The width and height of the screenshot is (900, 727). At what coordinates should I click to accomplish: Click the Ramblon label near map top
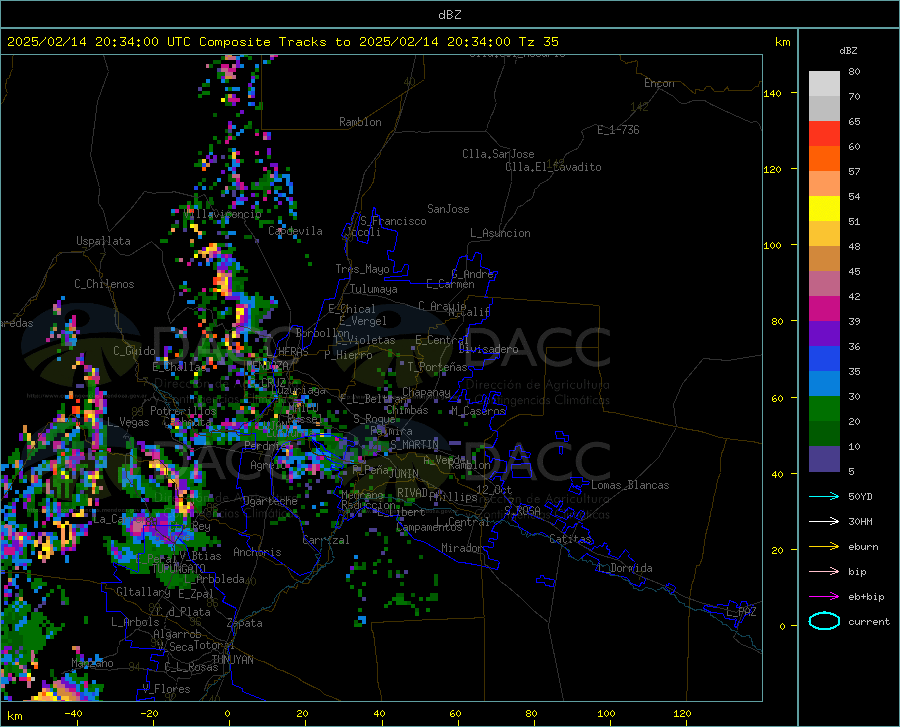coord(360,122)
